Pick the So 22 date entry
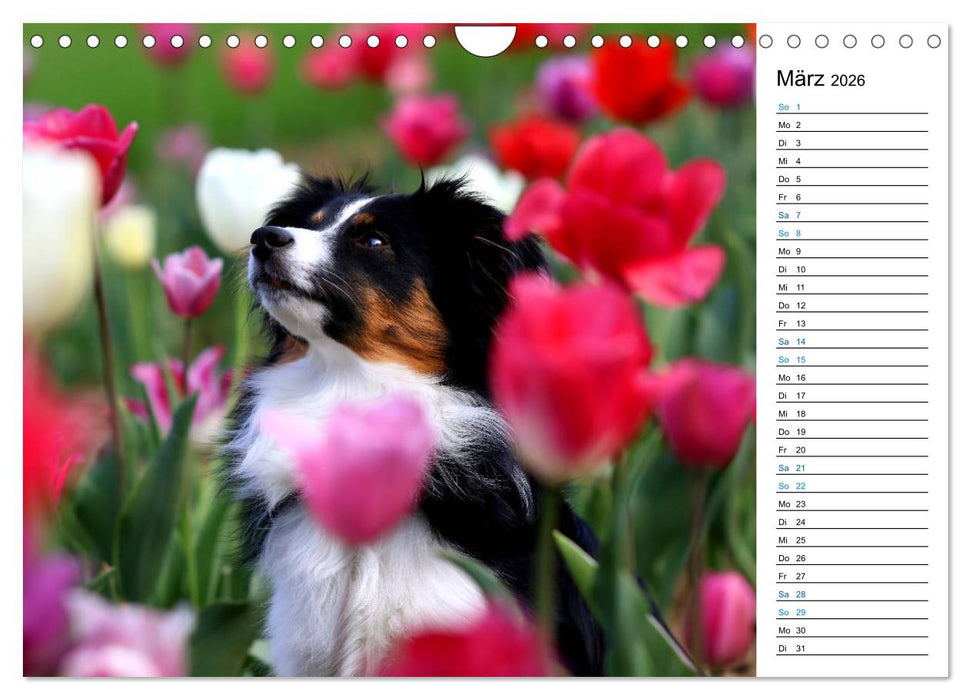This screenshot has height=700, width=971. [851, 485]
